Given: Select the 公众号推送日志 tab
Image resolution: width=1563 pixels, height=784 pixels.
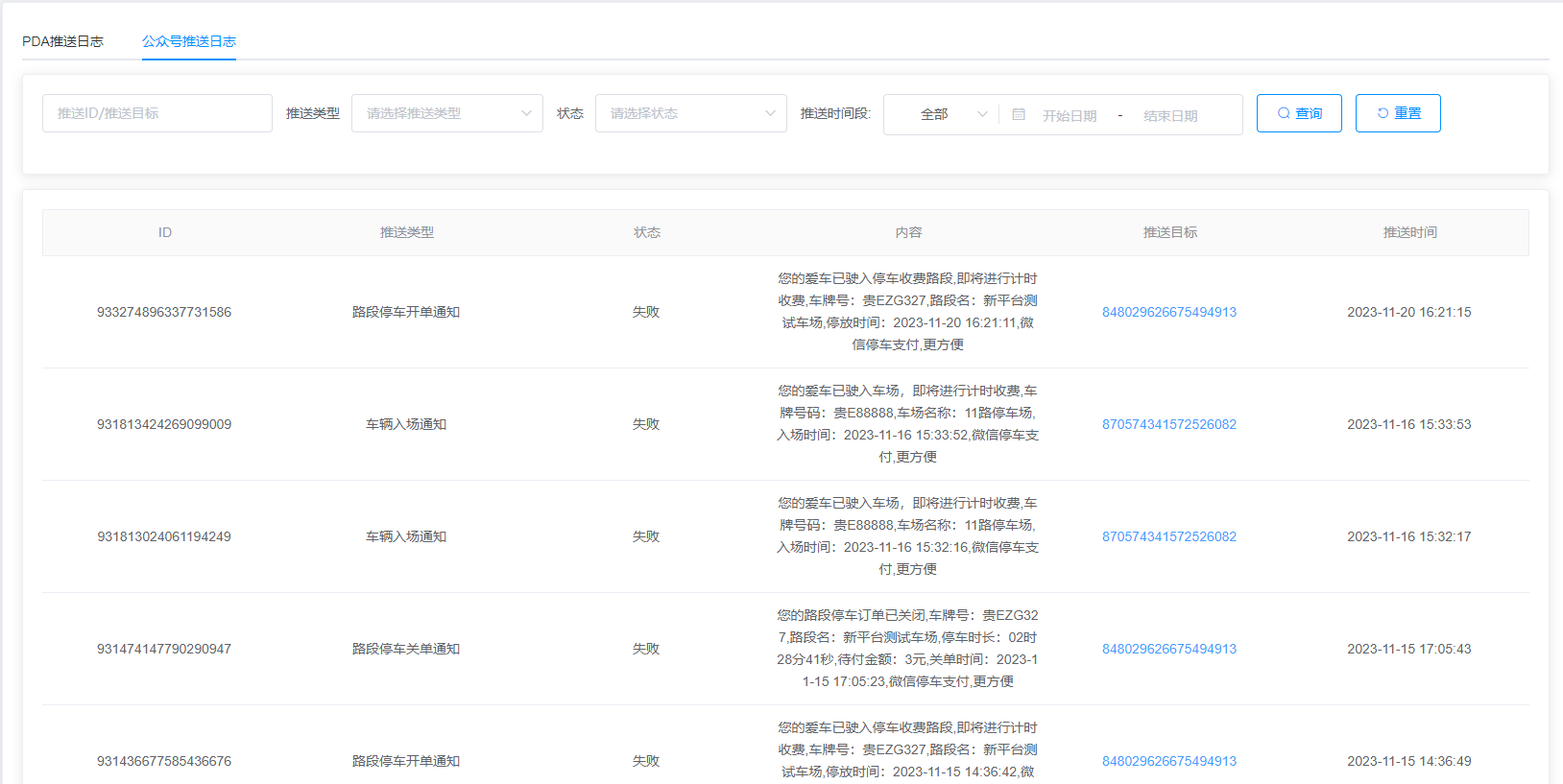Looking at the screenshot, I should coord(189,41).
